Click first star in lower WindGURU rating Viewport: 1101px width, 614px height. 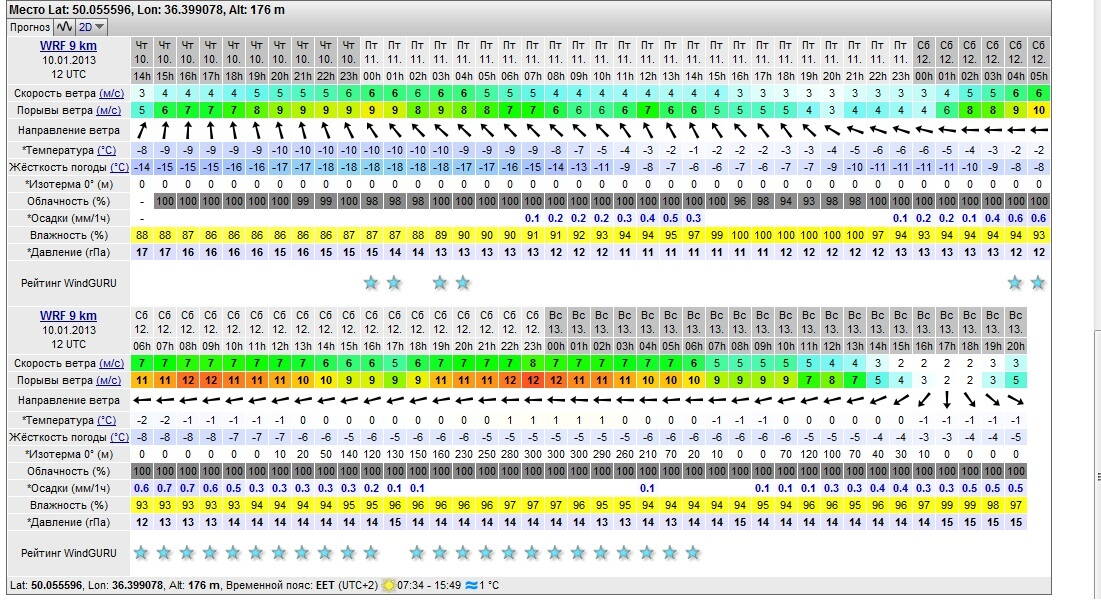[141, 552]
